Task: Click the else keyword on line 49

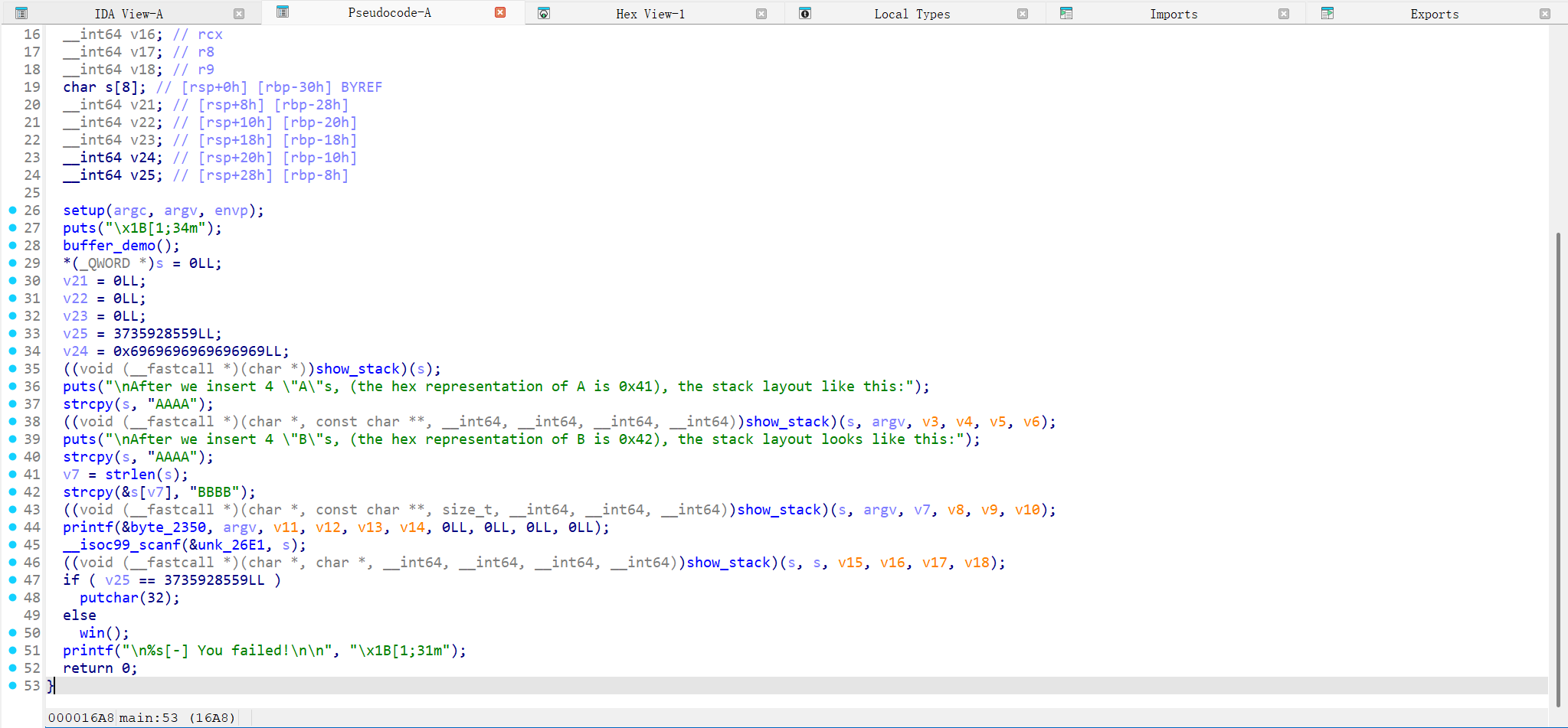Action: click(80, 615)
